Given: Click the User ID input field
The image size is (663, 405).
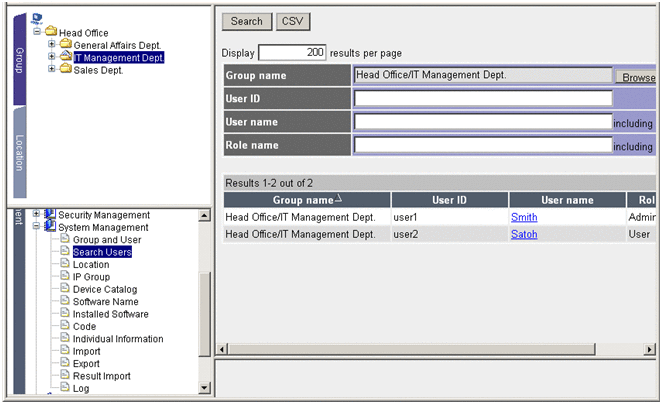Looking at the screenshot, I should click(x=483, y=98).
